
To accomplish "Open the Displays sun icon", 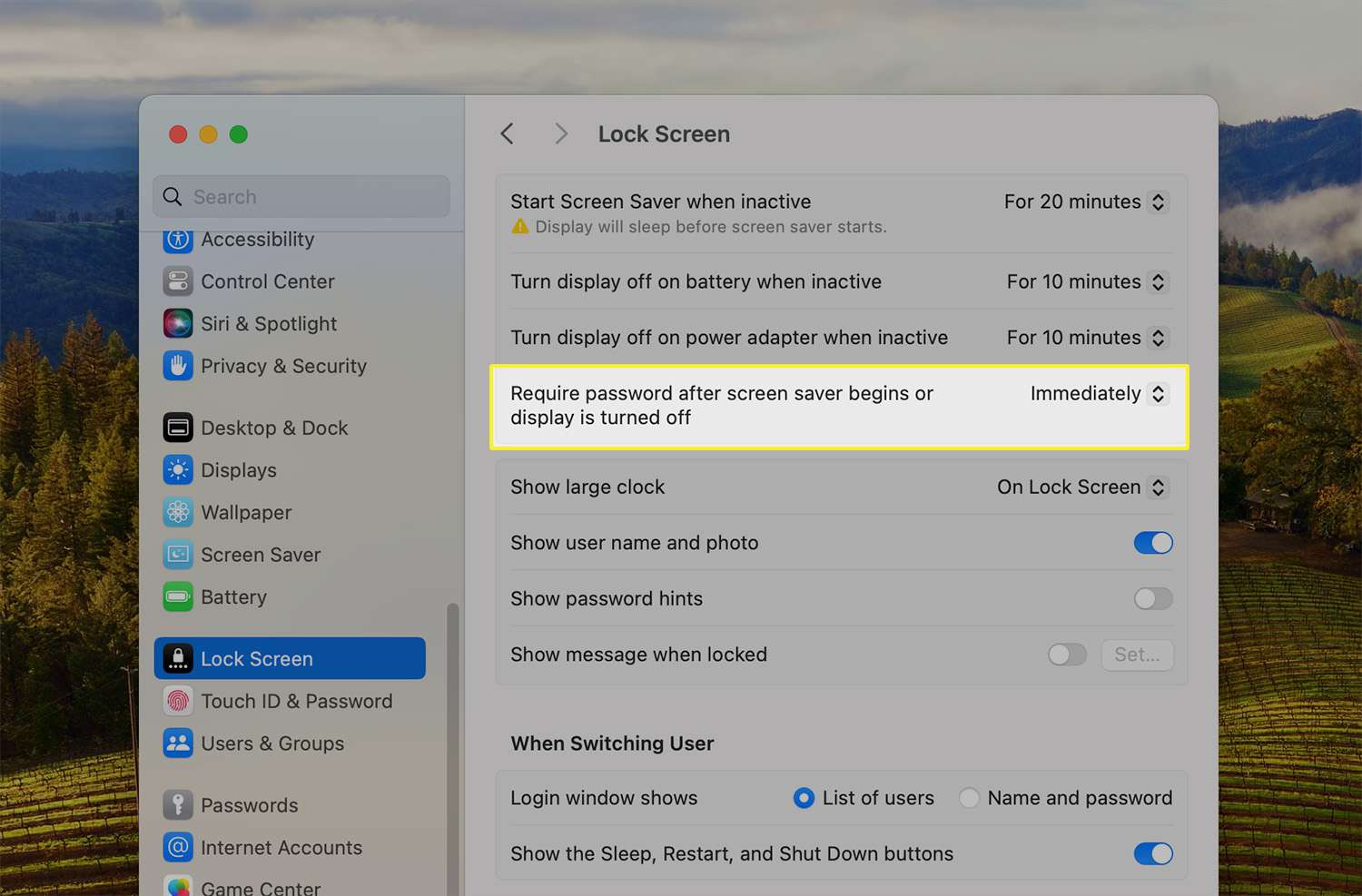I will pyautogui.click(x=178, y=470).
